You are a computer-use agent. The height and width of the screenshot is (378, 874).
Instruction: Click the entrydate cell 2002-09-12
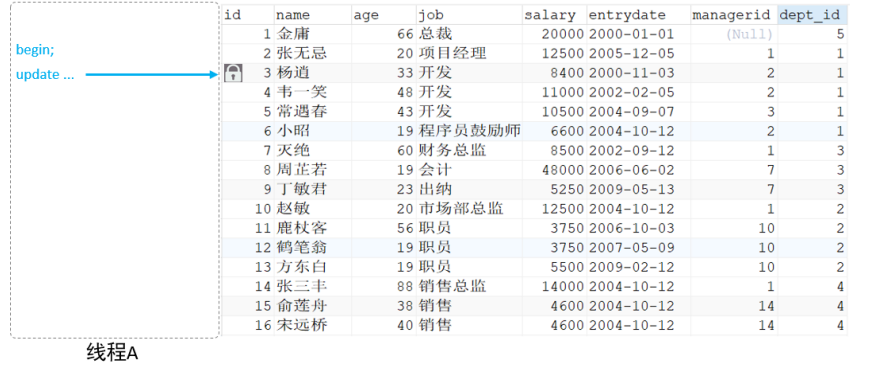[x=639, y=151]
